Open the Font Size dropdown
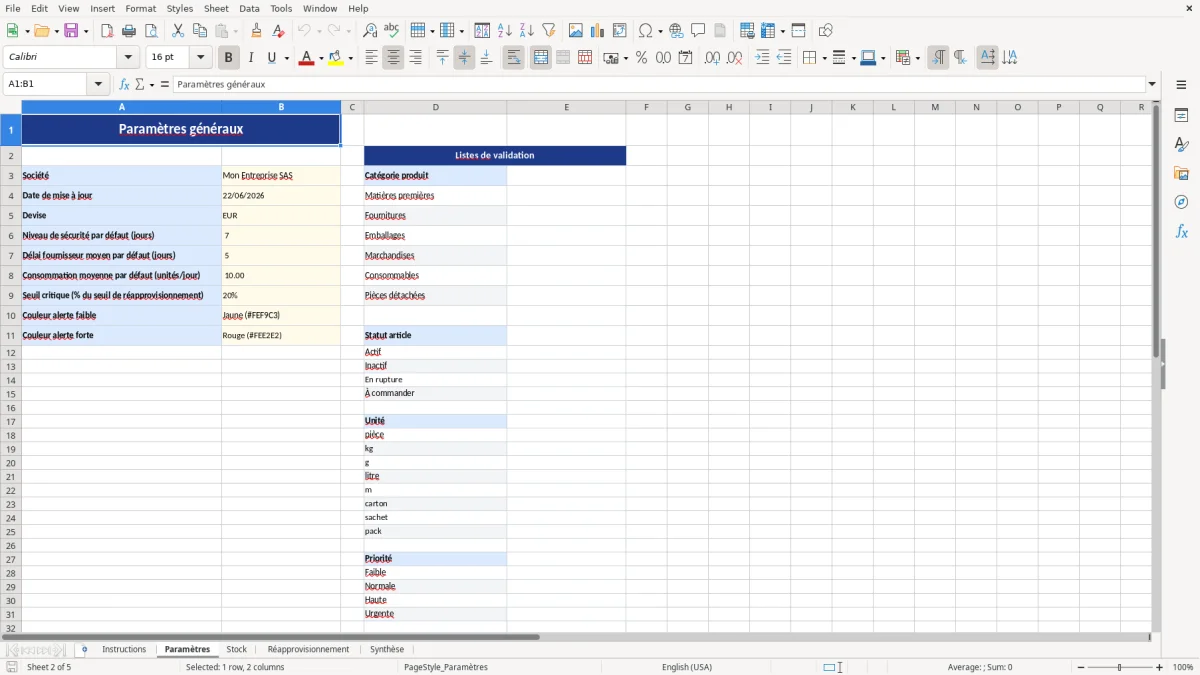 201,58
